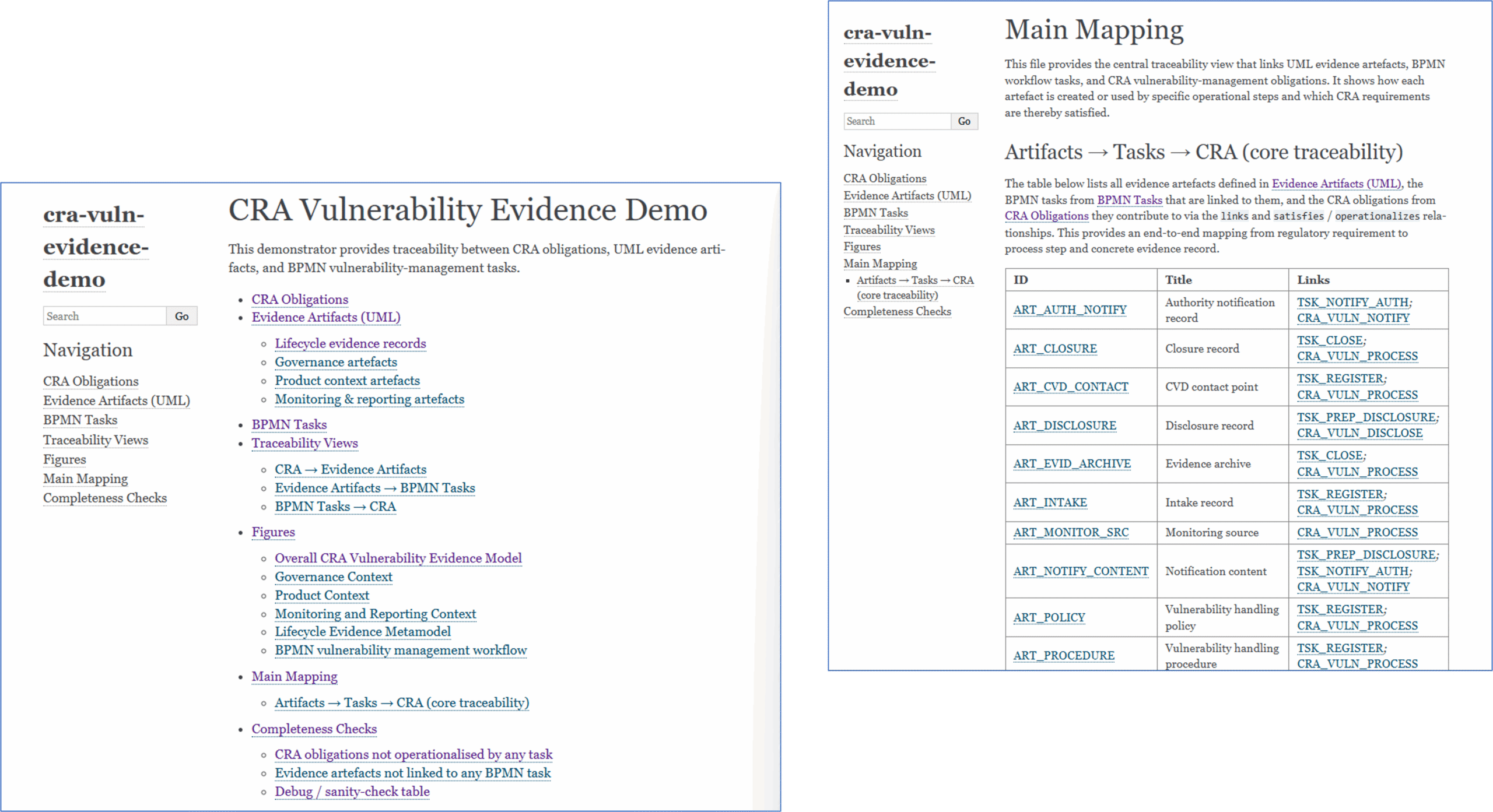This screenshot has height=812, width=1493.
Task: Open Artifacts → Tasks → CRA (core traceability) in the content list
Action: click(x=402, y=703)
